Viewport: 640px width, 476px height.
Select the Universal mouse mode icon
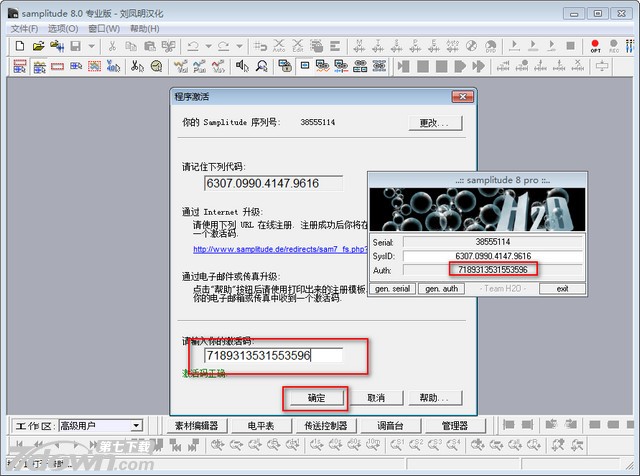[x=20, y=66]
